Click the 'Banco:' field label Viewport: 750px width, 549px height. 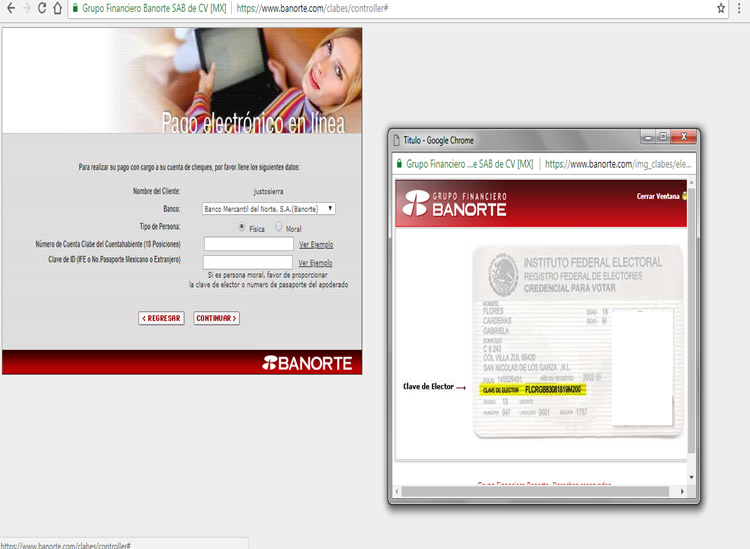point(172,209)
